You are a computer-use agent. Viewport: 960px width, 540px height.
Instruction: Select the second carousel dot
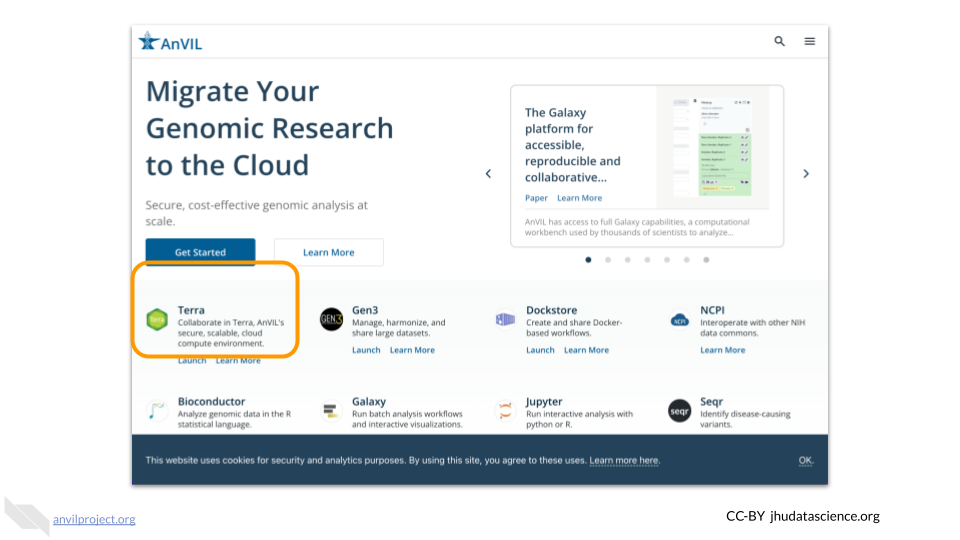tap(608, 260)
